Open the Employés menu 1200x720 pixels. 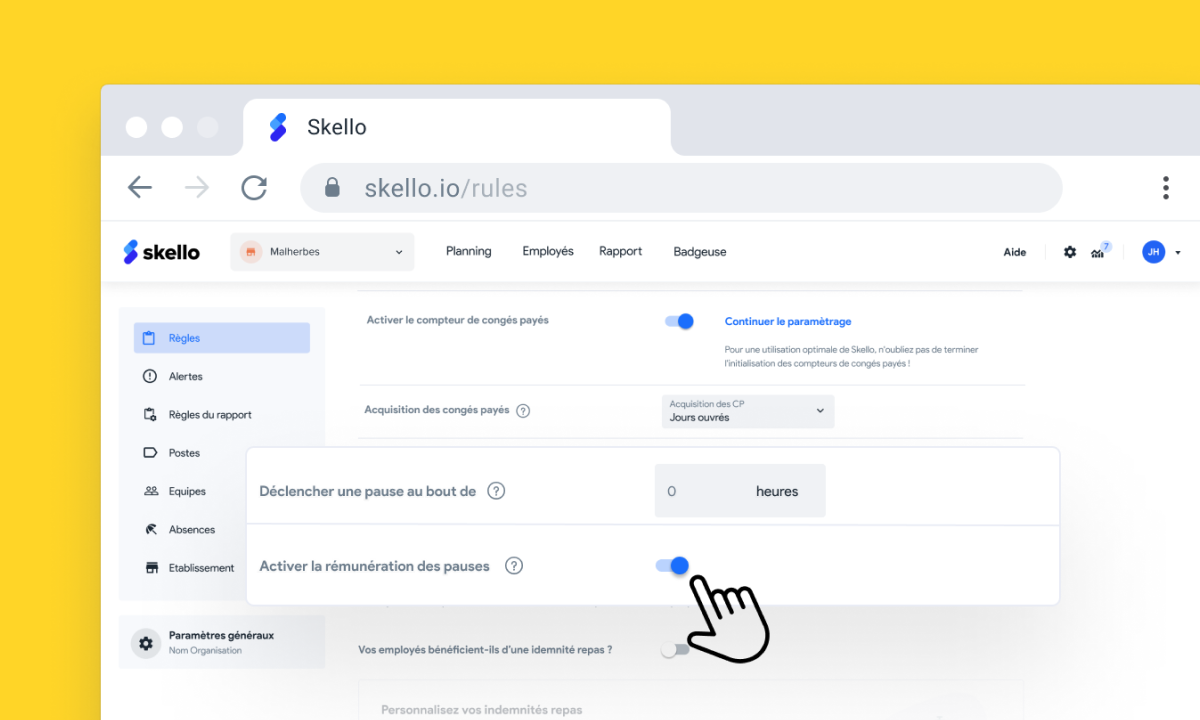[x=548, y=251]
